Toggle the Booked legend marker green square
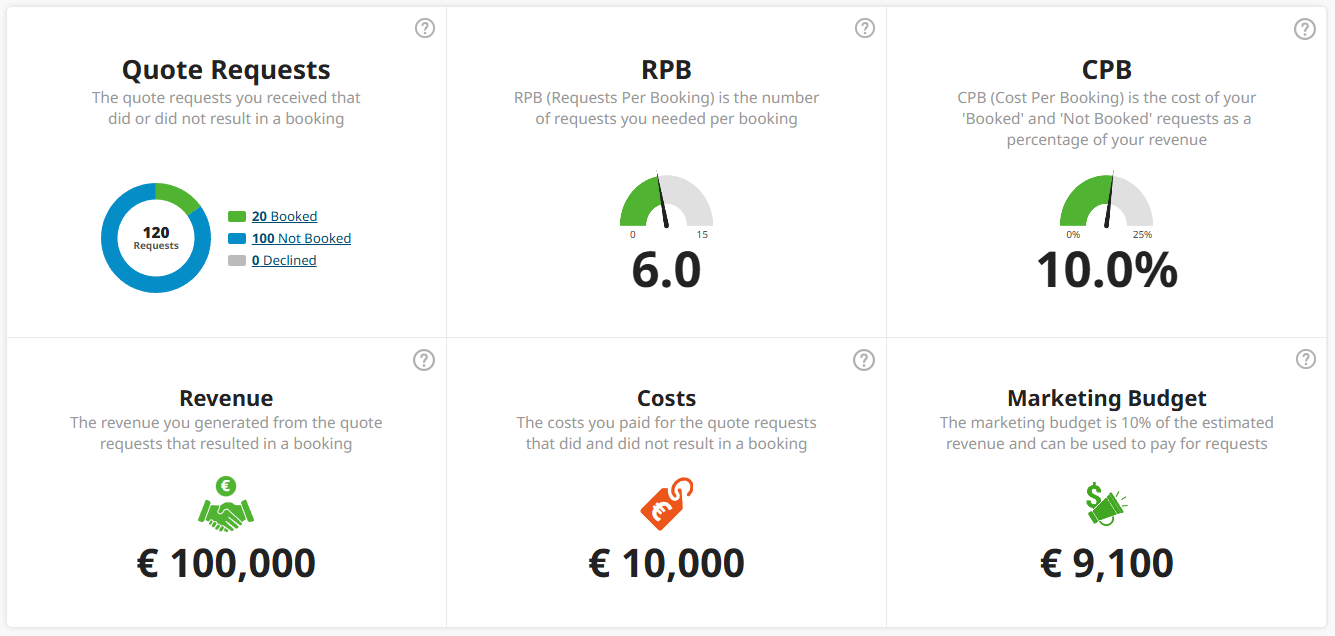Image resolution: width=1335 pixels, height=636 pixels. coord(236,216)
